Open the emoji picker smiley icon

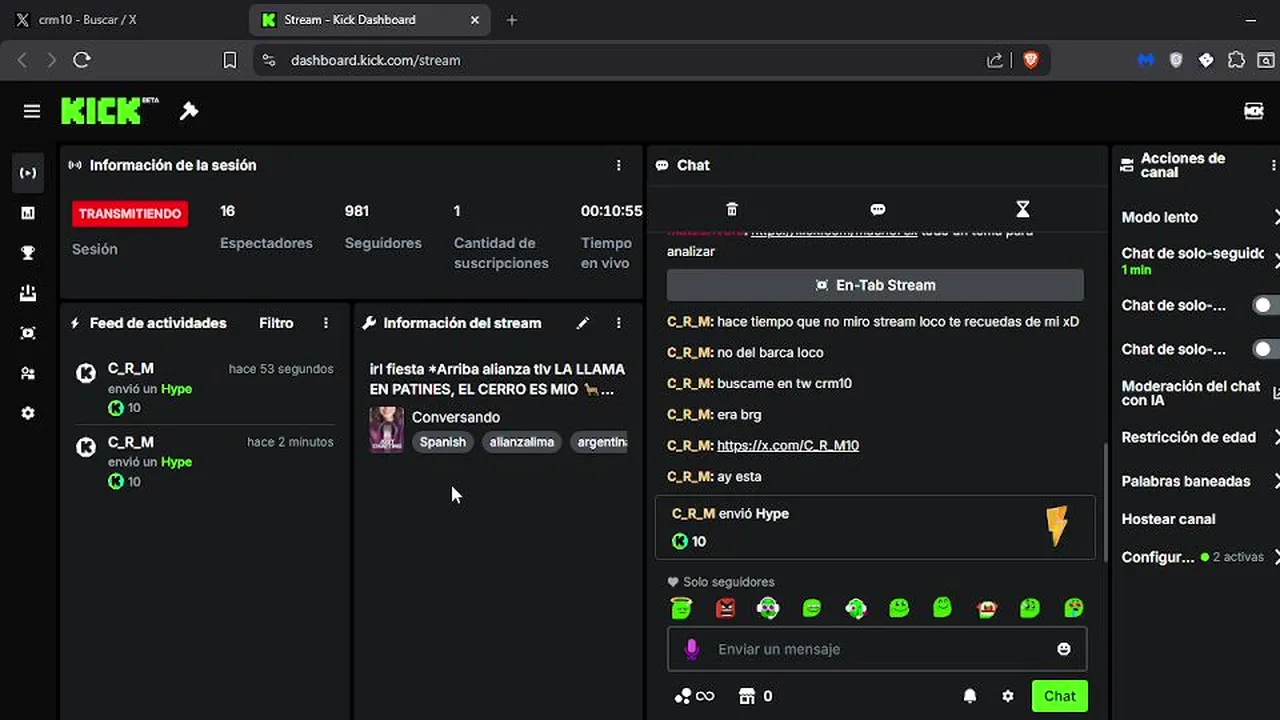(x=1064, y=649)
